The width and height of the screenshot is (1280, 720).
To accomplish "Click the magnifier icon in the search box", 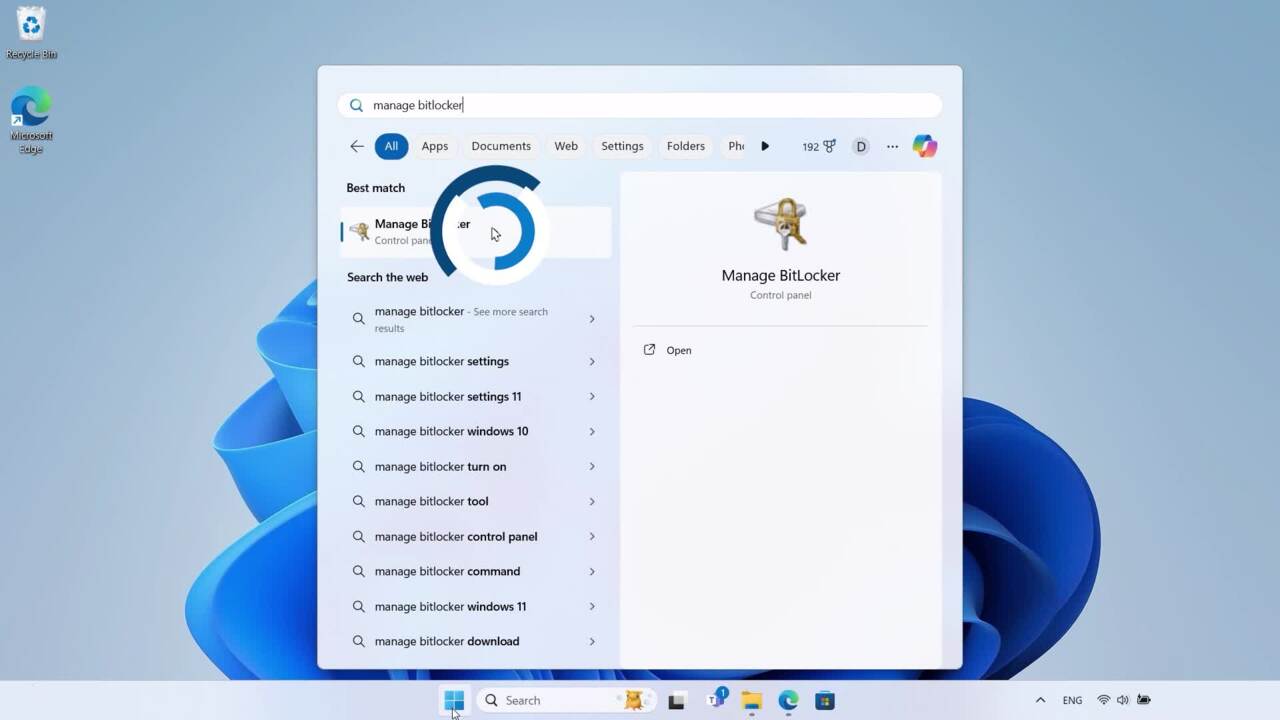I will [x=356, y=105].
